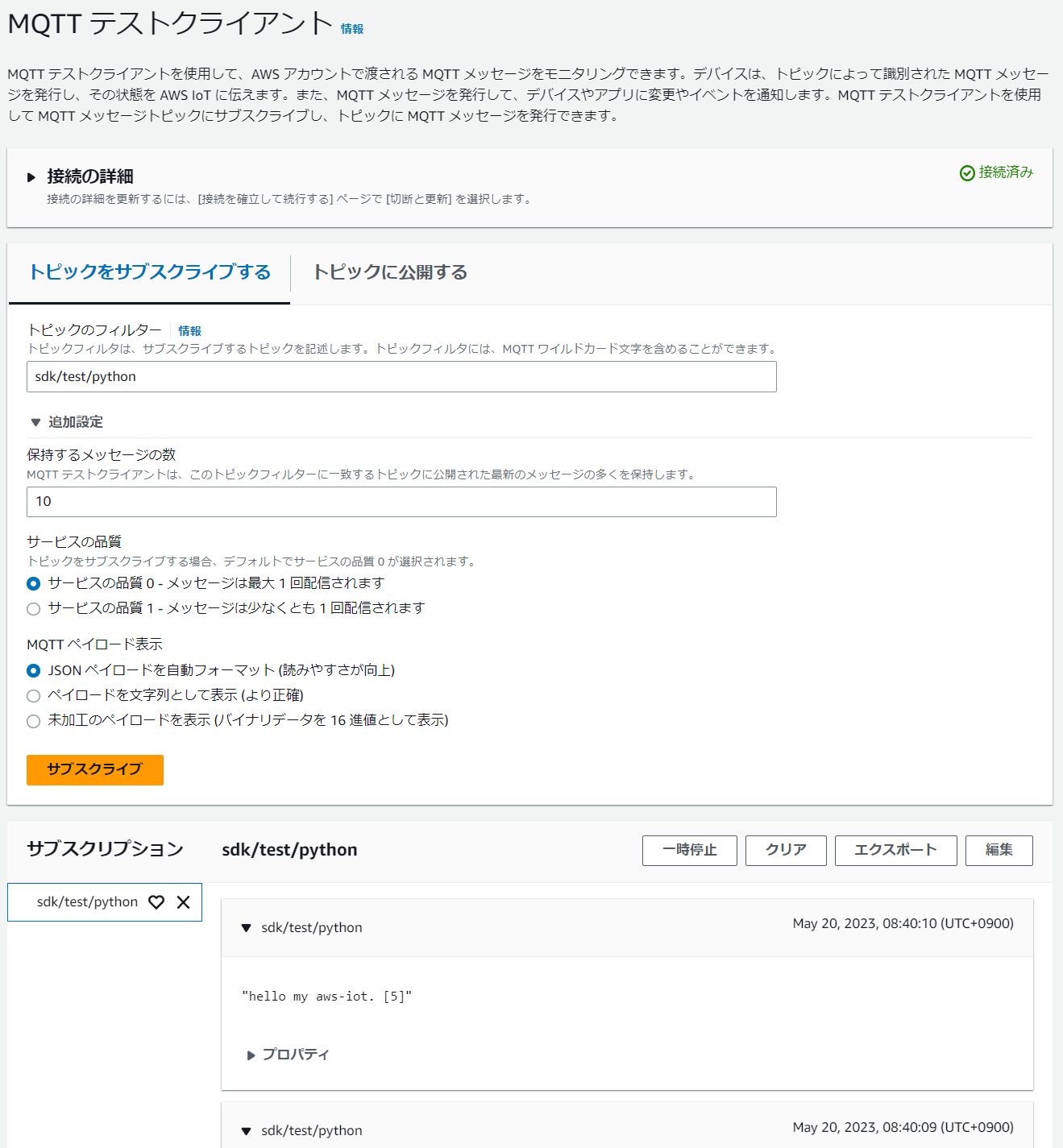Enable 未加工のペイロードを表示 hex display
The height and width of the screenshot is (1148, 1063).
click(x=33, y=721)
